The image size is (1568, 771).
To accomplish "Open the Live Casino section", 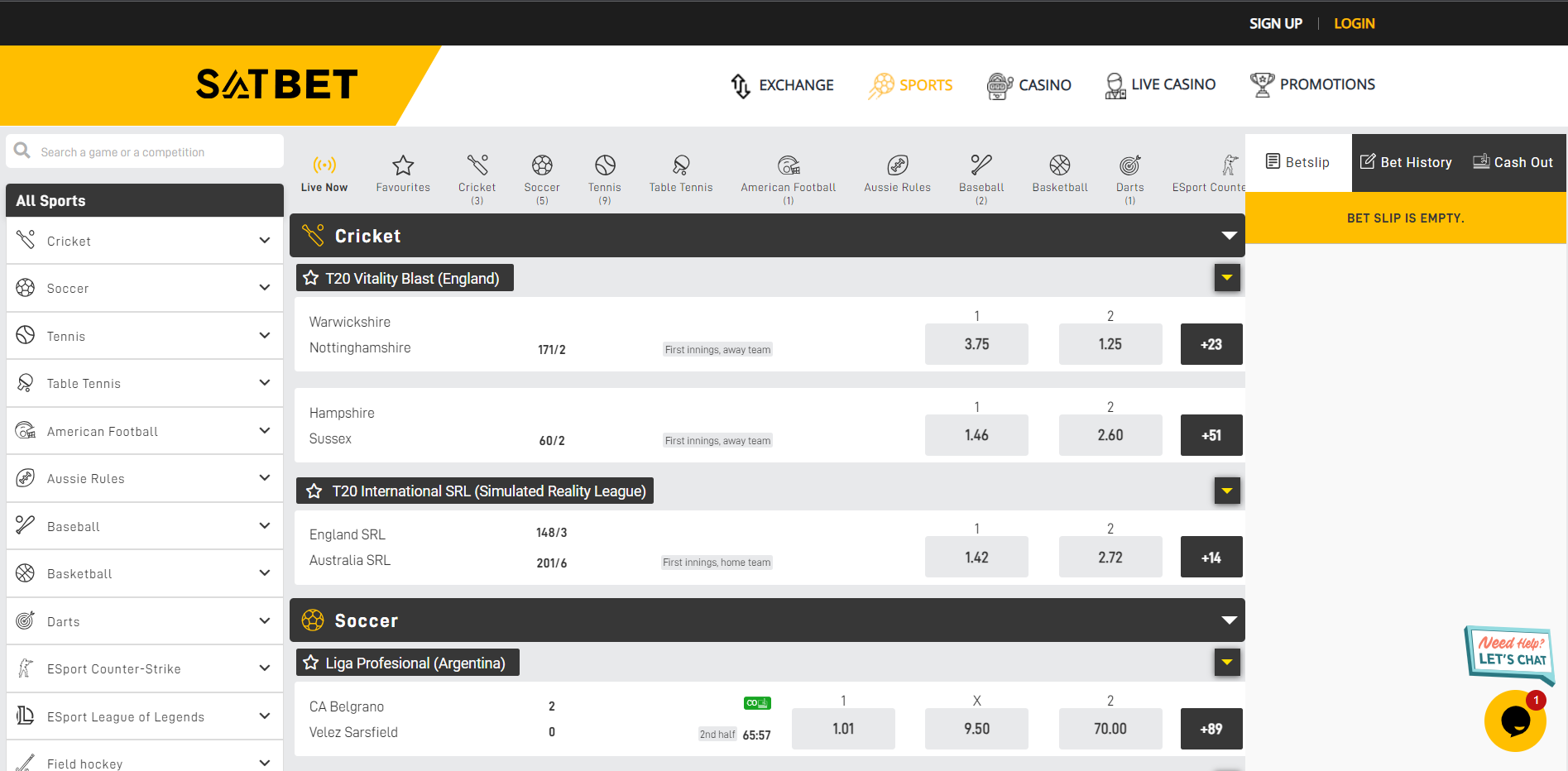I will (1161, 85).
